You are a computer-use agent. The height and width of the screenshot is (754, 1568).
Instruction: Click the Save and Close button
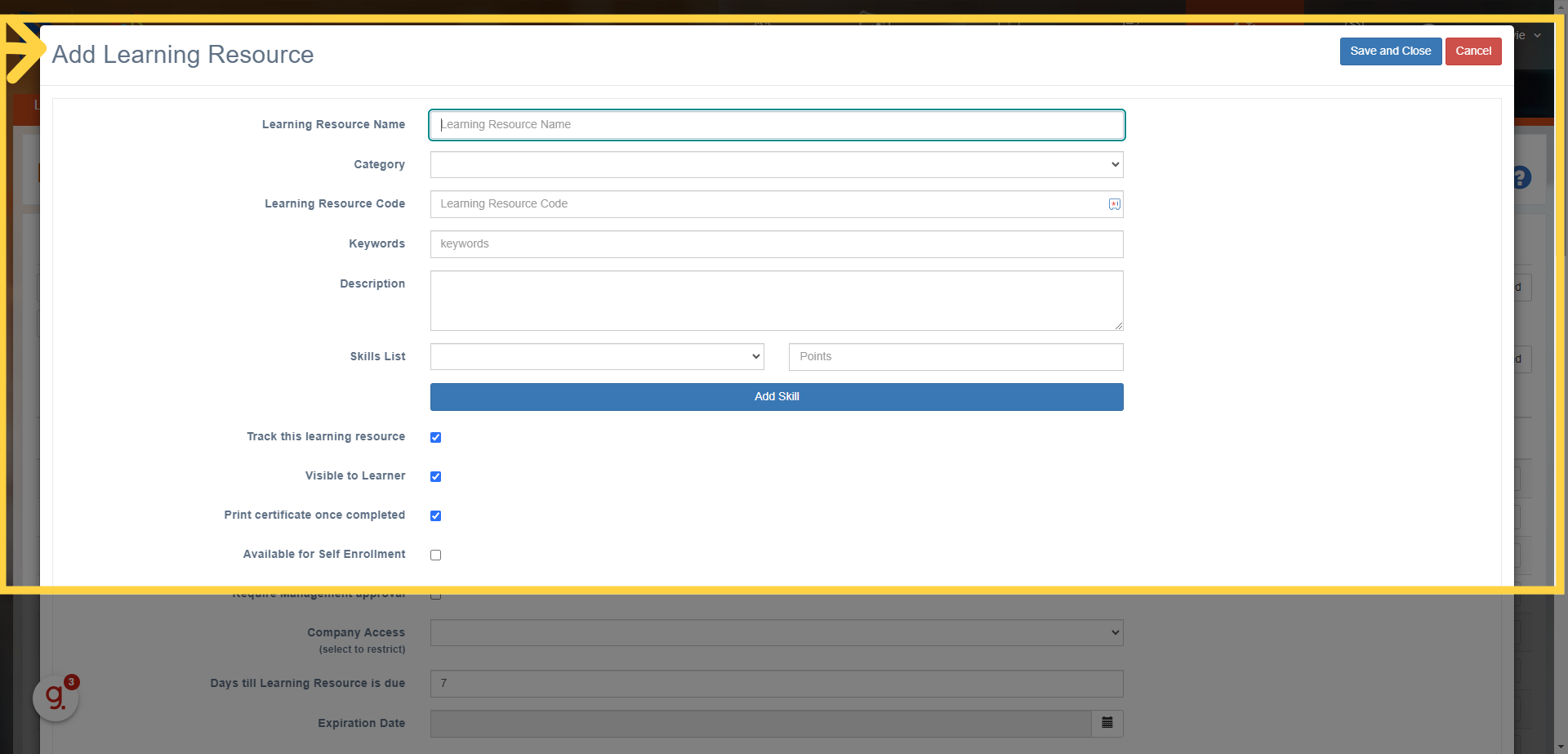point(1391,51)
